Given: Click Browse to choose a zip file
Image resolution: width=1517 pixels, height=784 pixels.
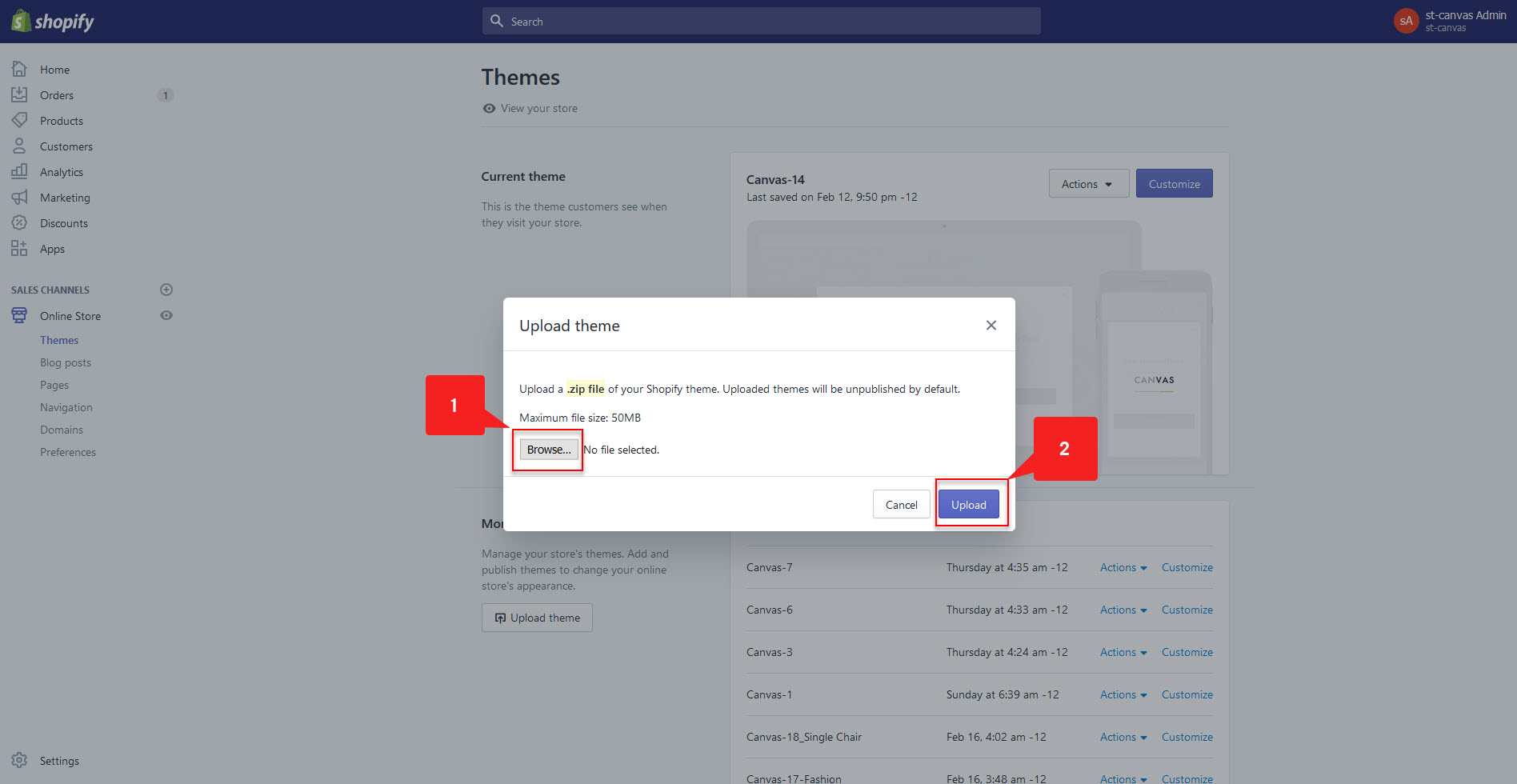Looking at the screenshot, I should 549,450.
